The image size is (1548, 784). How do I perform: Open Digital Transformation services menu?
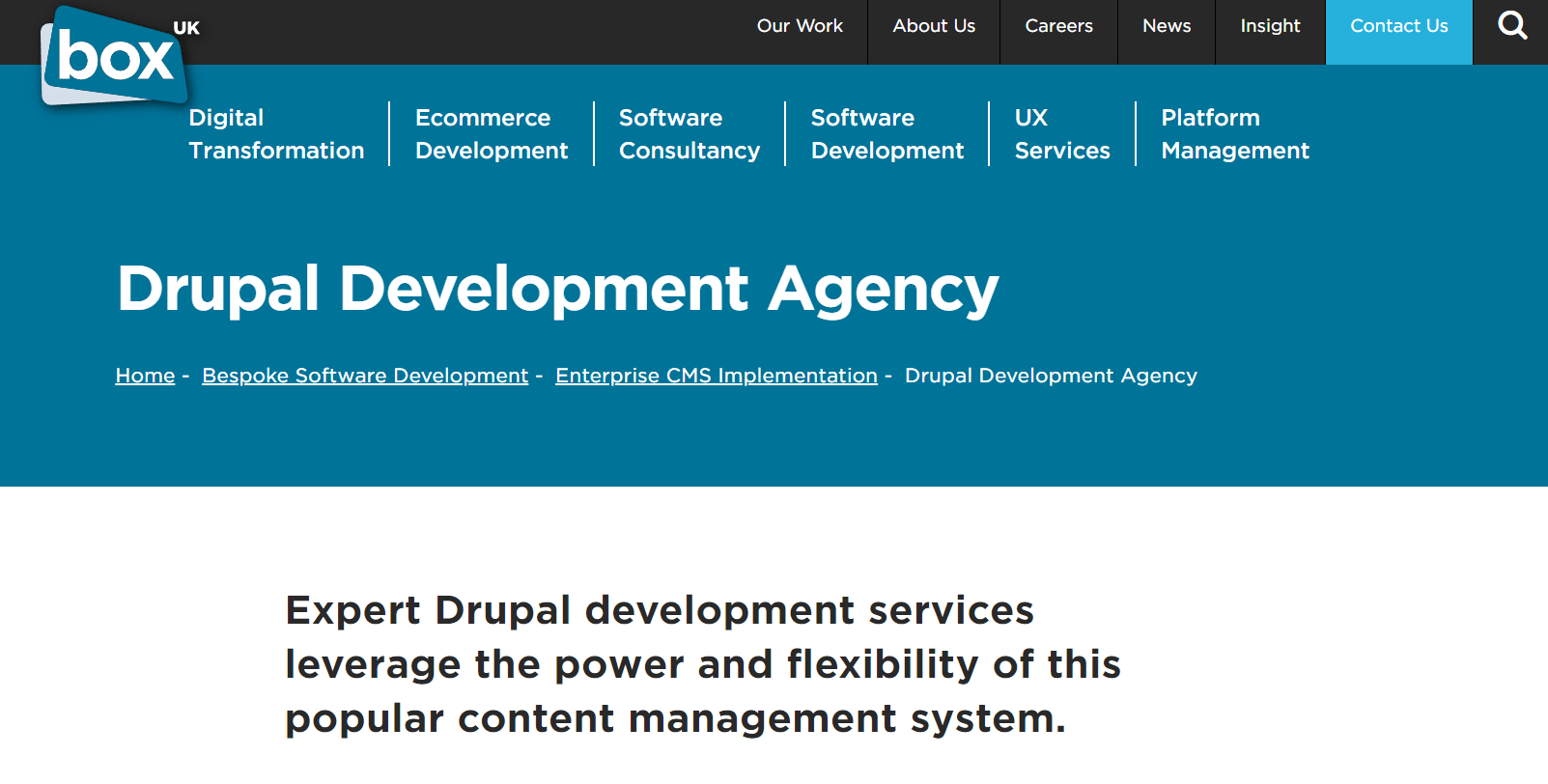(x=276, y=134)
